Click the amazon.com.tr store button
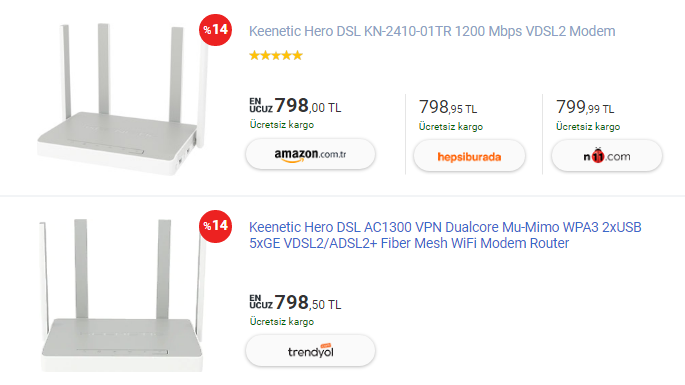 click(311, 154)
